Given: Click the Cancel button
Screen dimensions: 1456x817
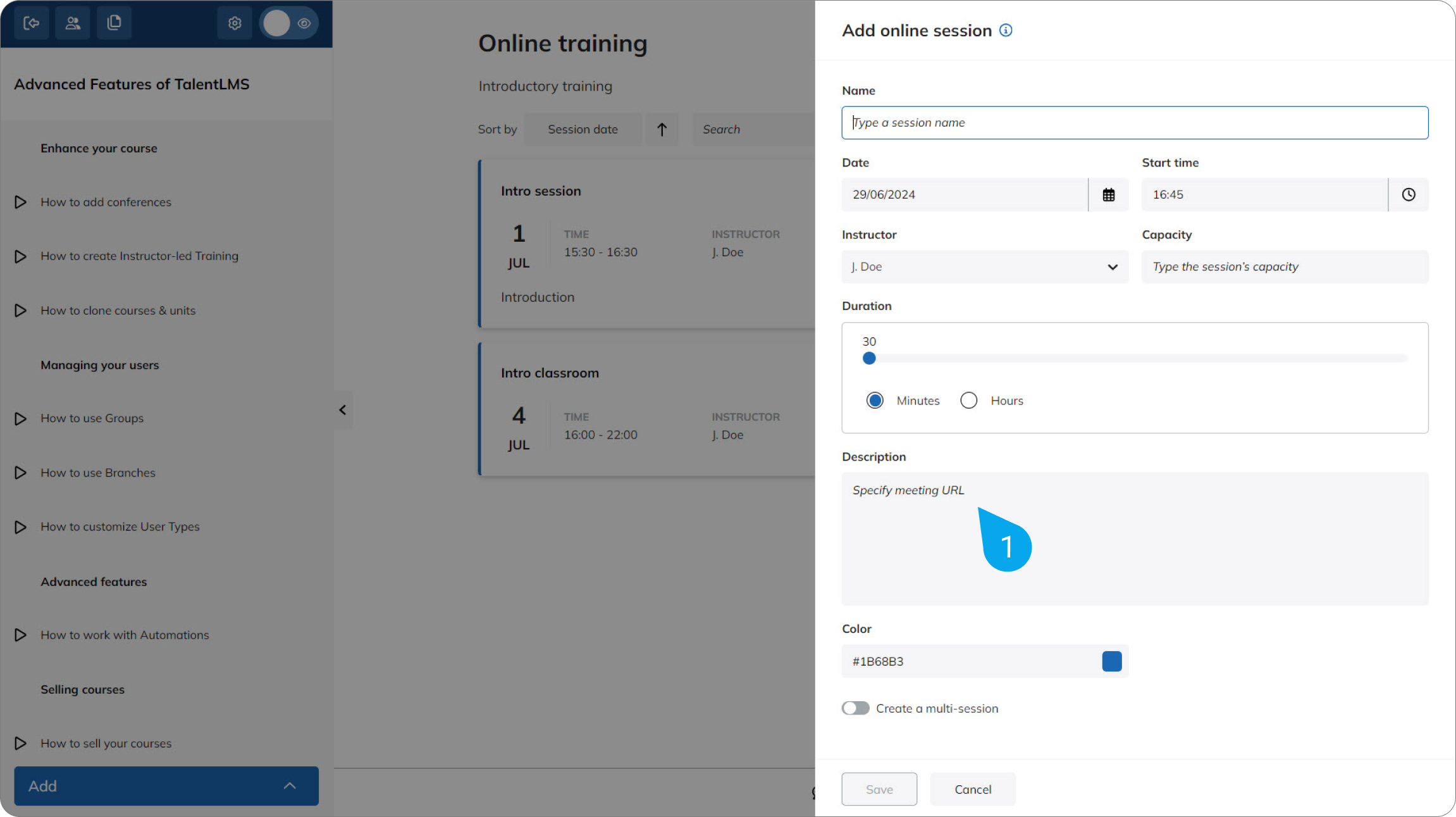Looking at the screenshot, I should tap(972, 789).
